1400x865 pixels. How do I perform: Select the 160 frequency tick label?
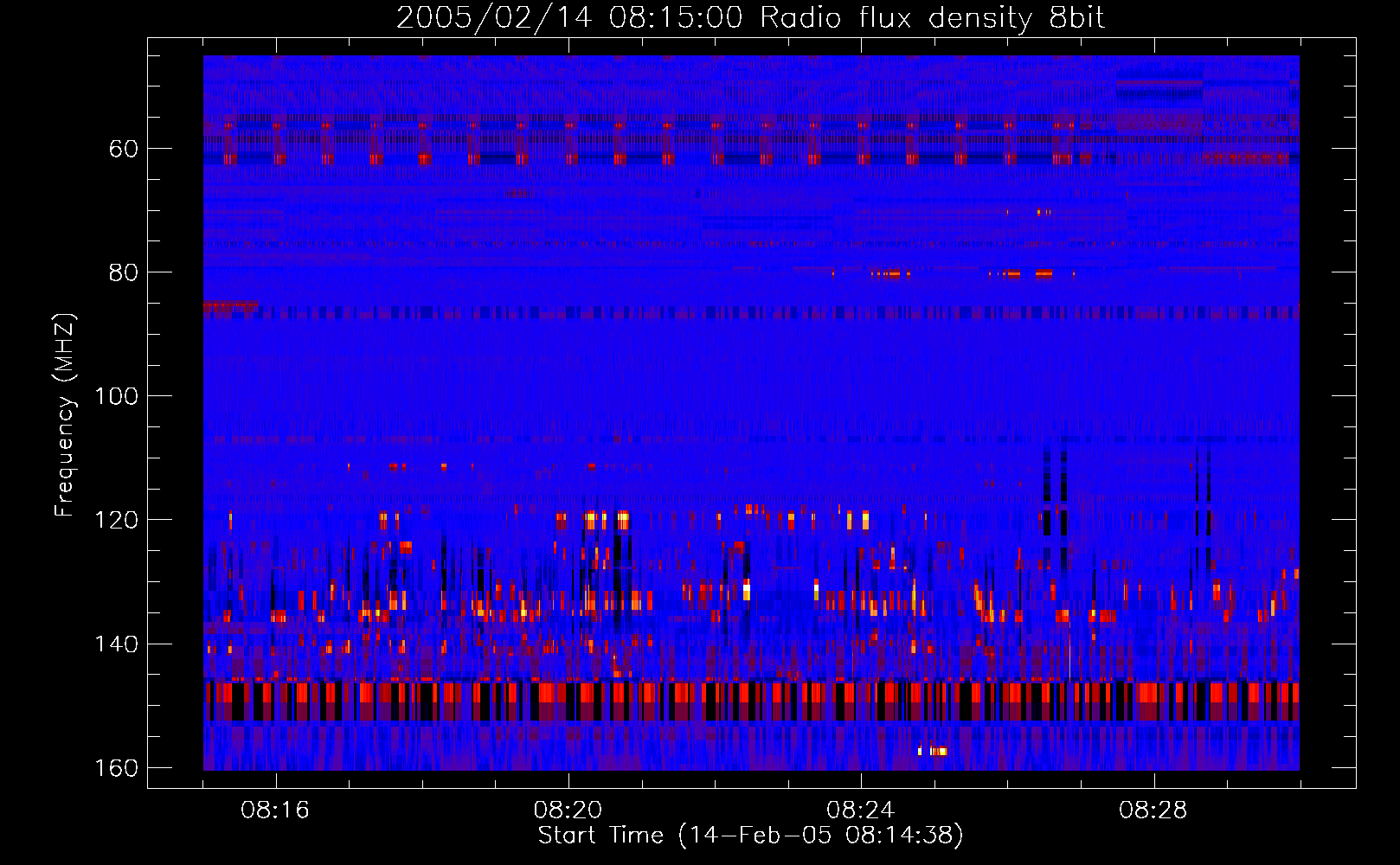tap(116, 768)
